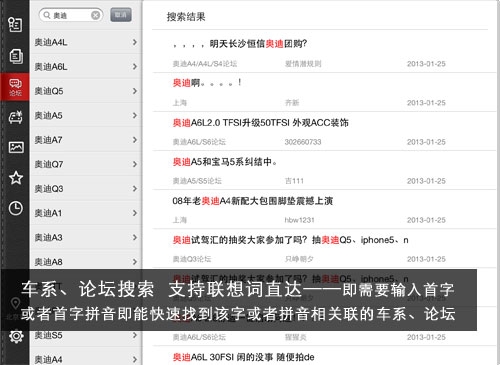The height and width of the screenshot is (365, 500).
Task: Open first 奥迪试驾汇的抽奖 post above caption
Action: pyautogui.click(x=290, y=240)
